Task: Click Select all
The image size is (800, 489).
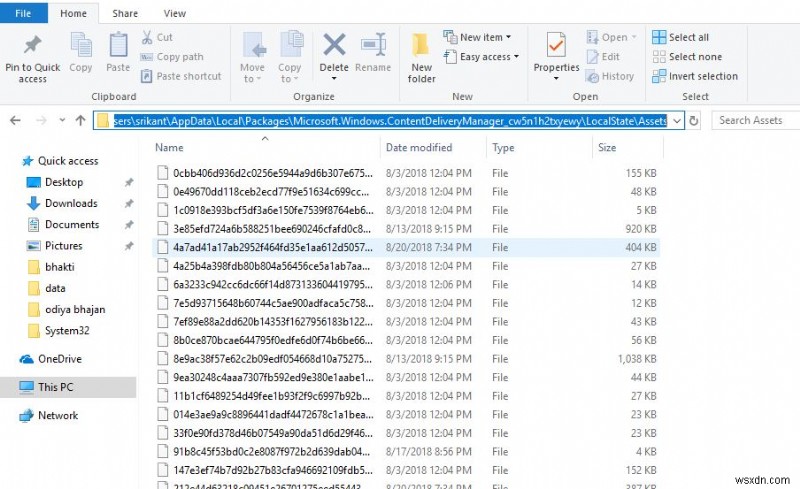Action: point(681,37)
